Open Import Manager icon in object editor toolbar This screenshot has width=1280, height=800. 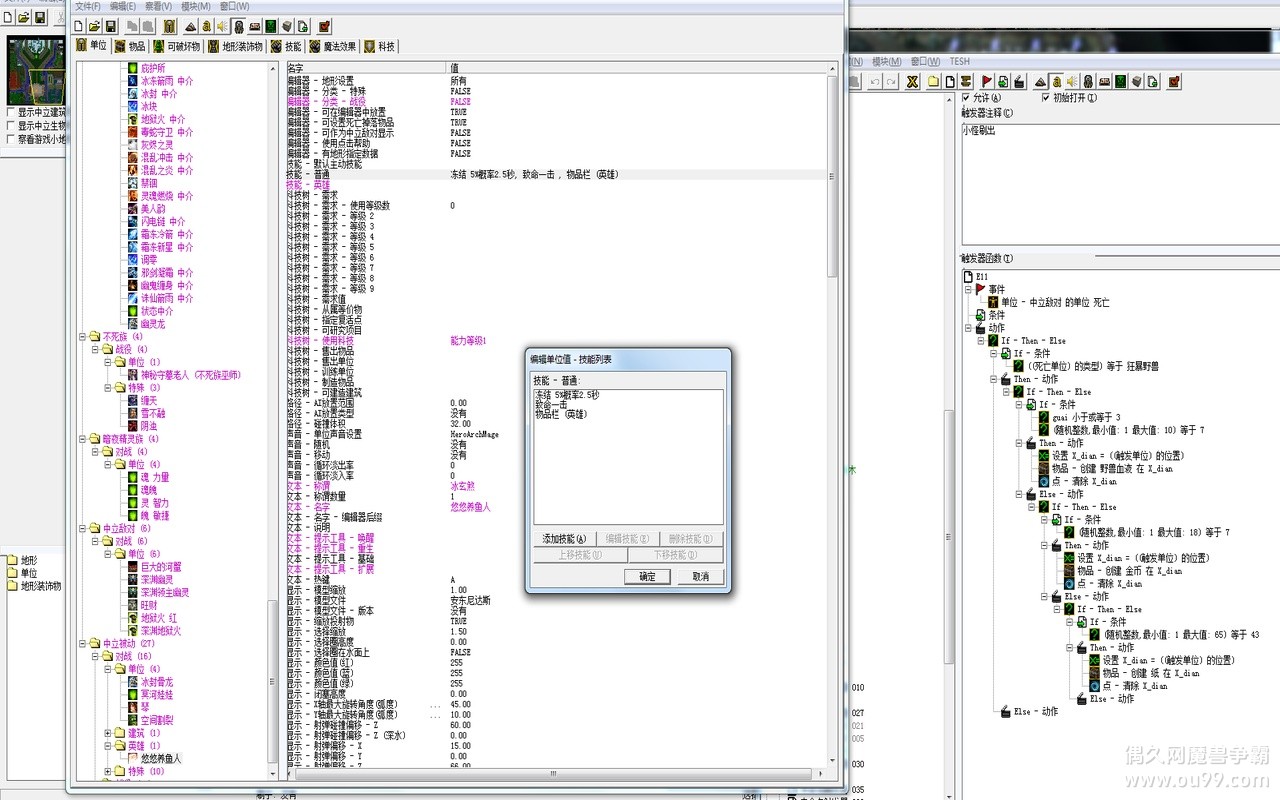pyautogui.click(x=303, y=26)
